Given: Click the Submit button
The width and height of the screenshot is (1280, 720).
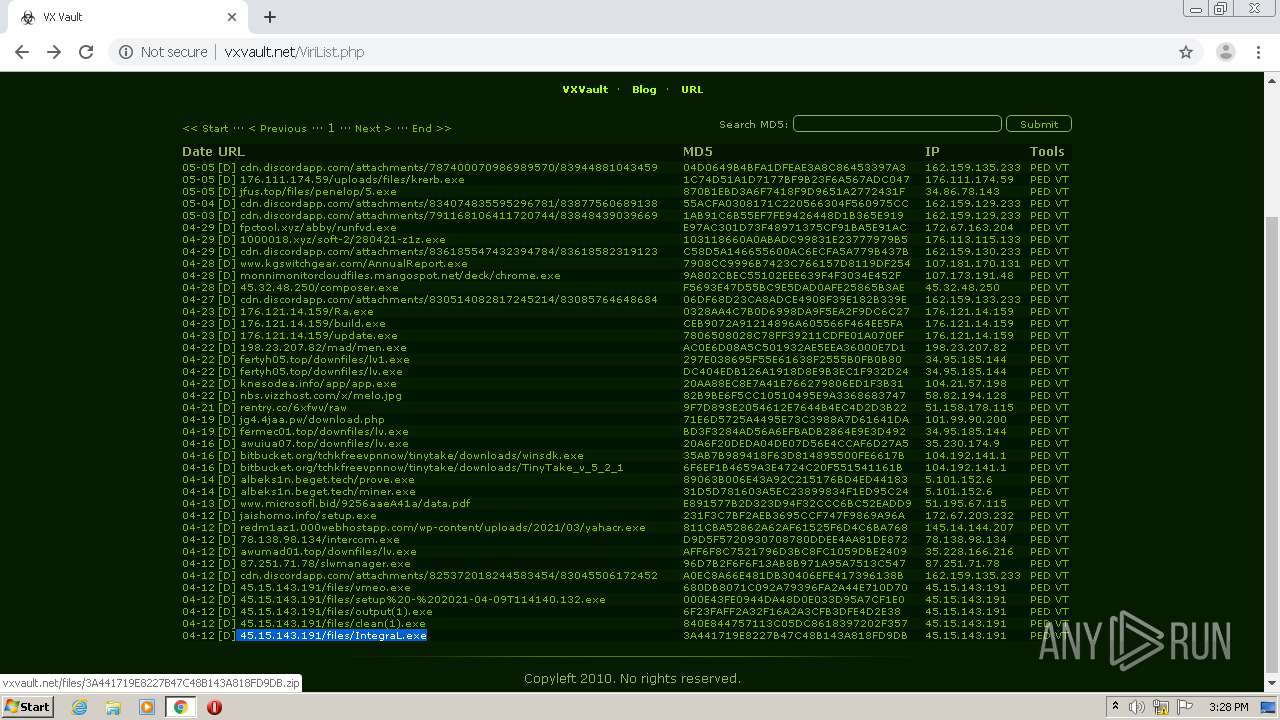Looking at the screenshot, I should [1039, 124].
